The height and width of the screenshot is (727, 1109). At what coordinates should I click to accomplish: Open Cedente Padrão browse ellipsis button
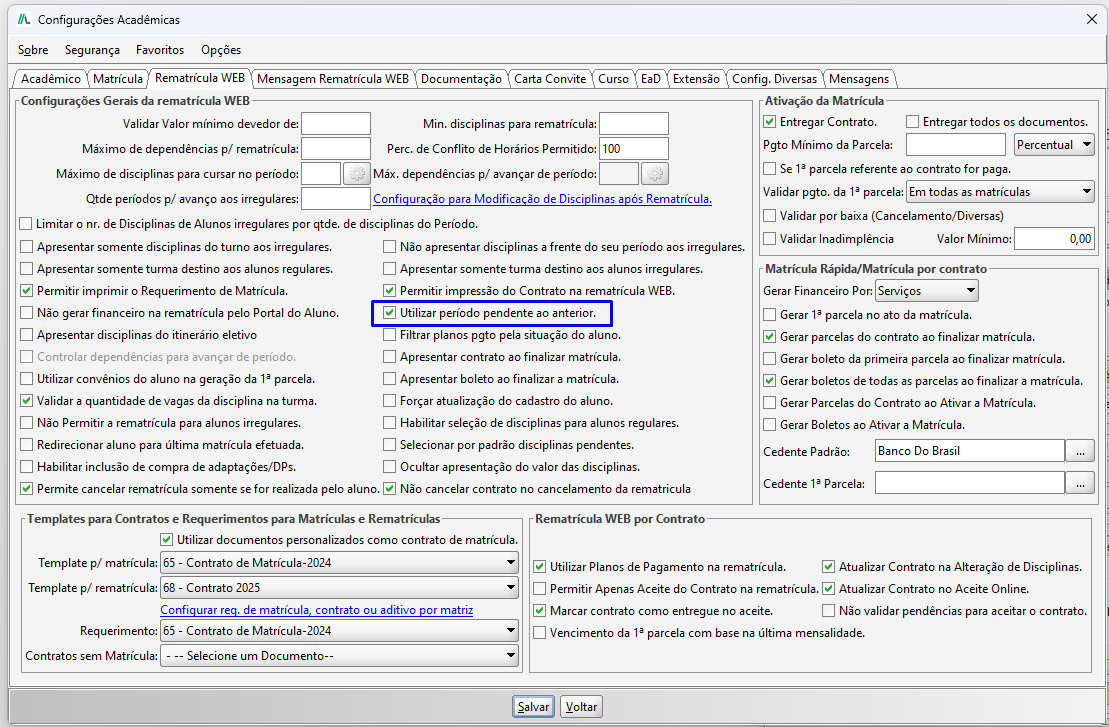[1080, 451]
